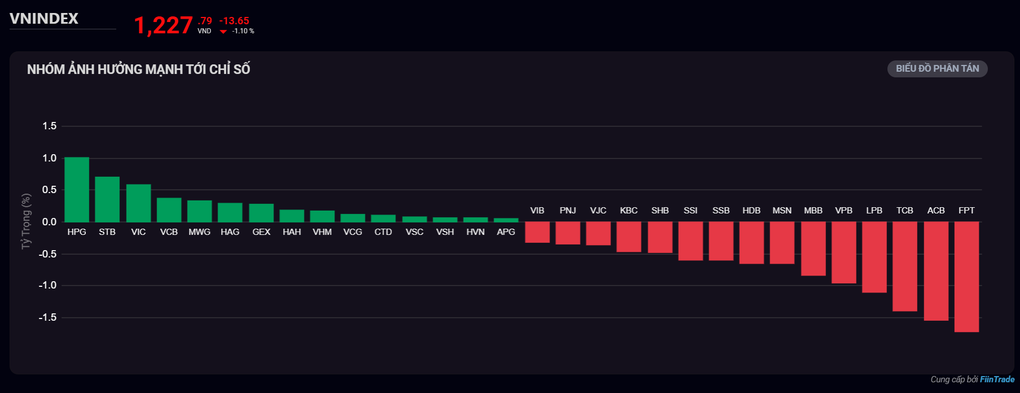The width and height of the screenshot is (1020, 393).
Task: Click the red MBB bar
Action: [x=813, y=249]
